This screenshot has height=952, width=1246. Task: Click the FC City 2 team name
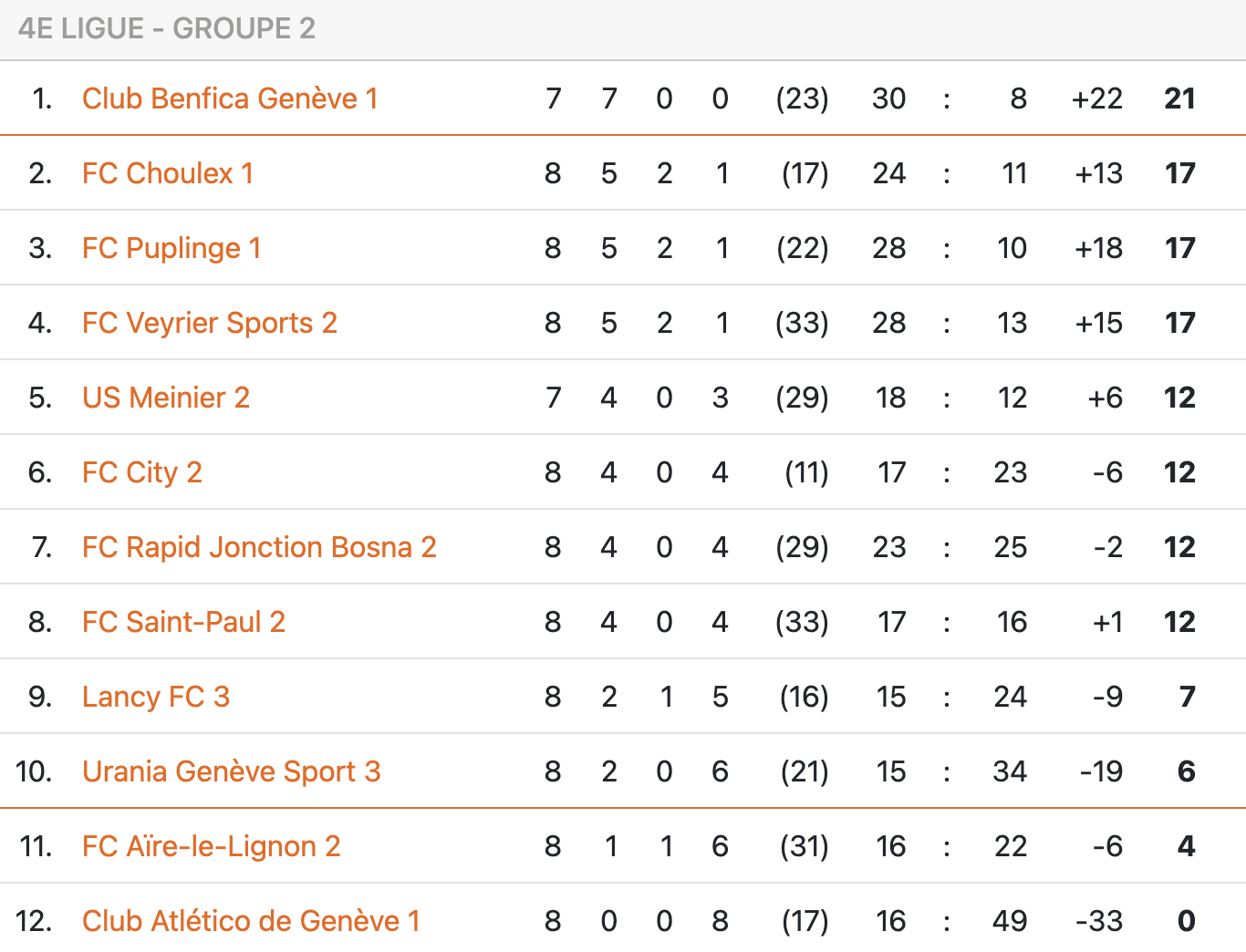[x=142, y=472]
